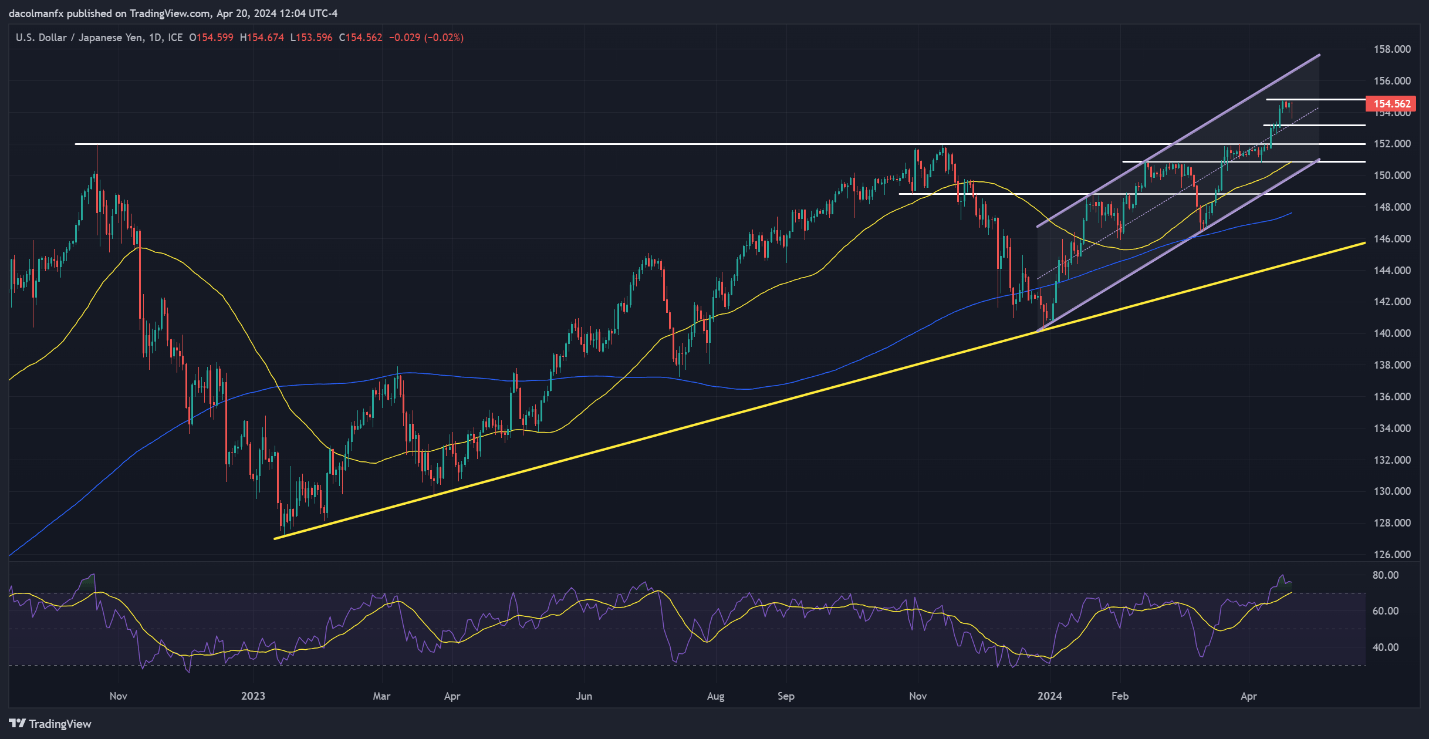Click the Aug label on the time axis
Screen dimensions: 1429x739
[x=715, y=693]
